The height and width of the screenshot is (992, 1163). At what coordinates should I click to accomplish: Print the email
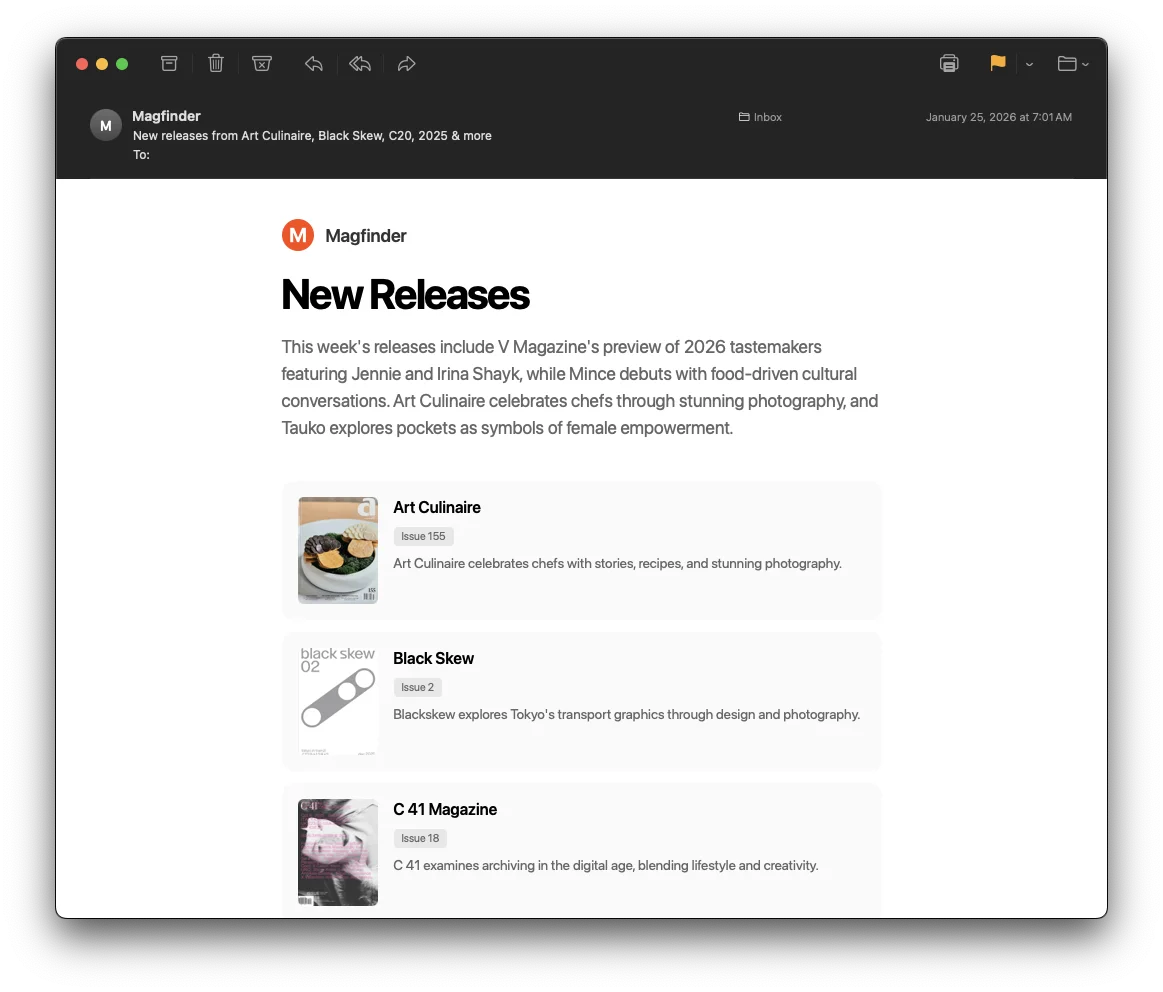[x=948, y=63]
